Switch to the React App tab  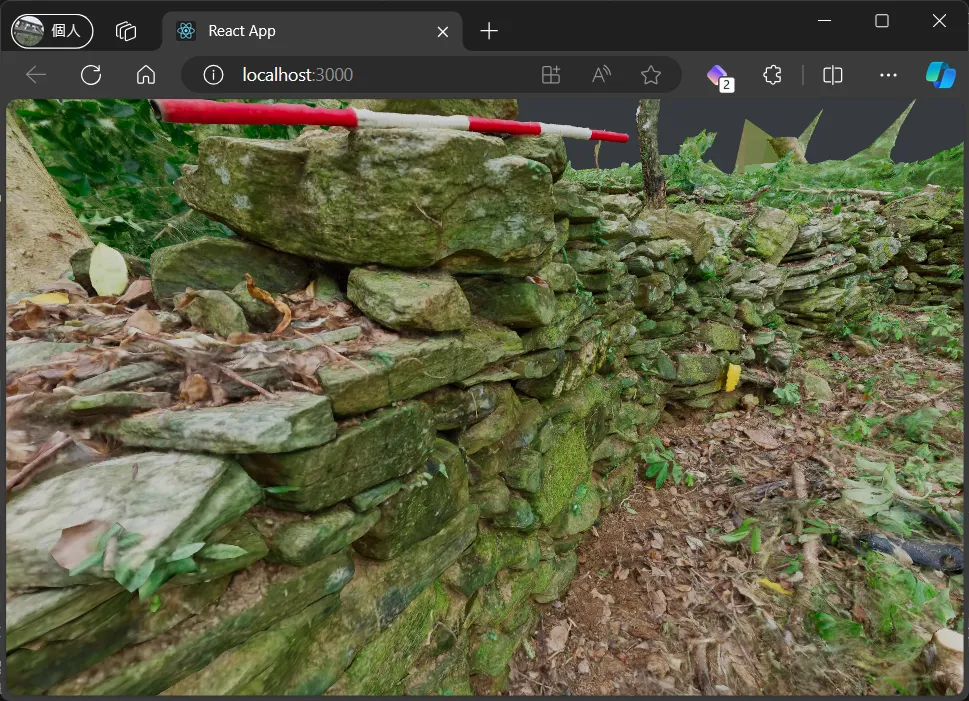point(312,31)
